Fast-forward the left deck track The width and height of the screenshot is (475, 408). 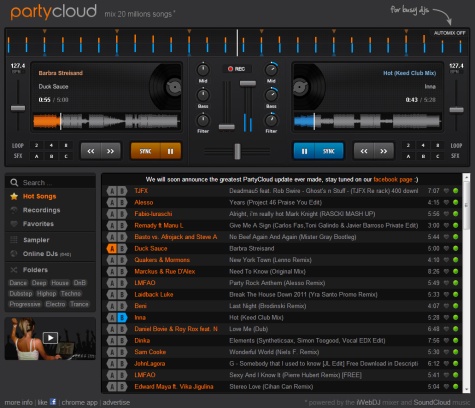tap(110, 151)
